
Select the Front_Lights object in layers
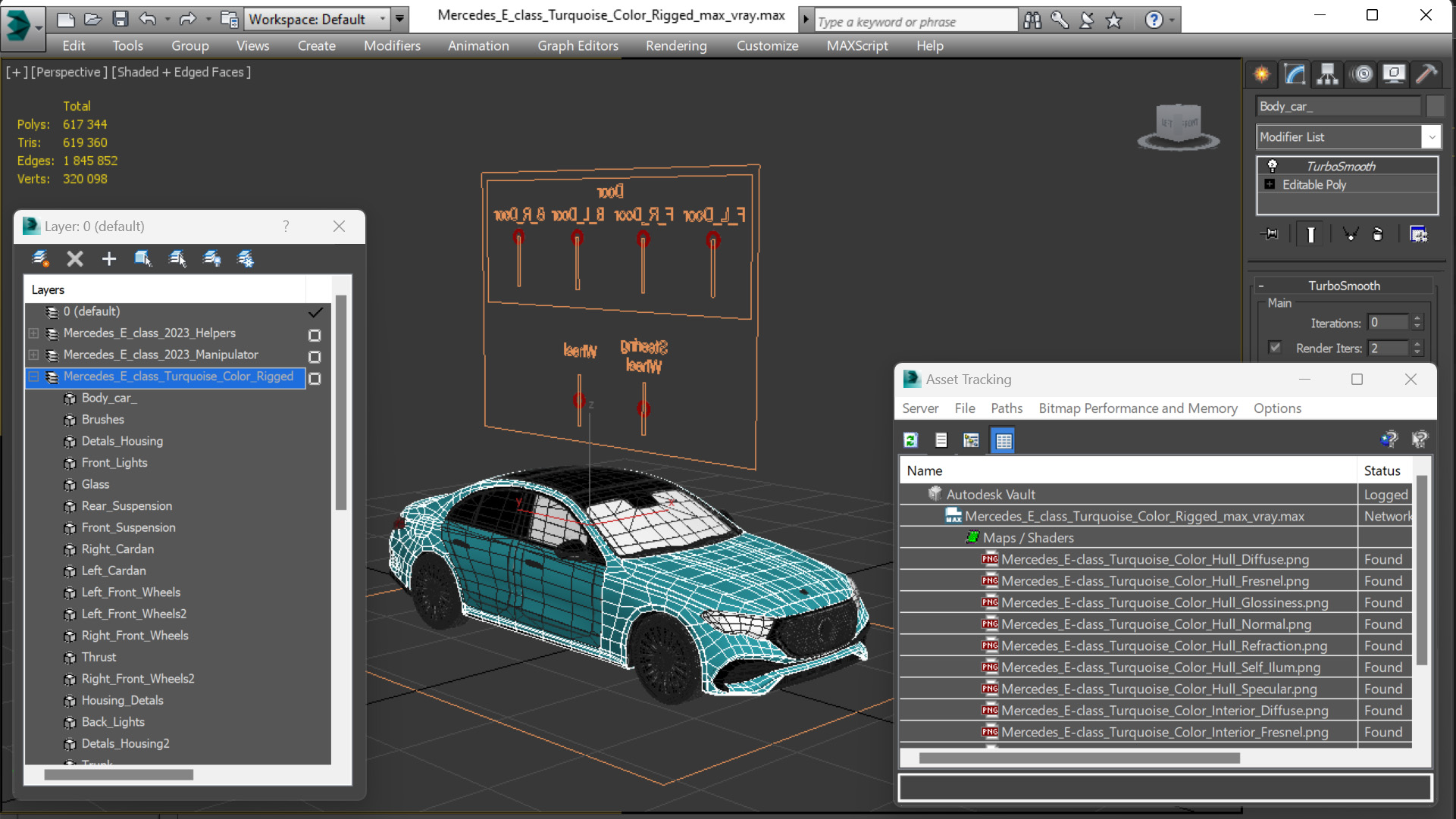tap(114, 463)
